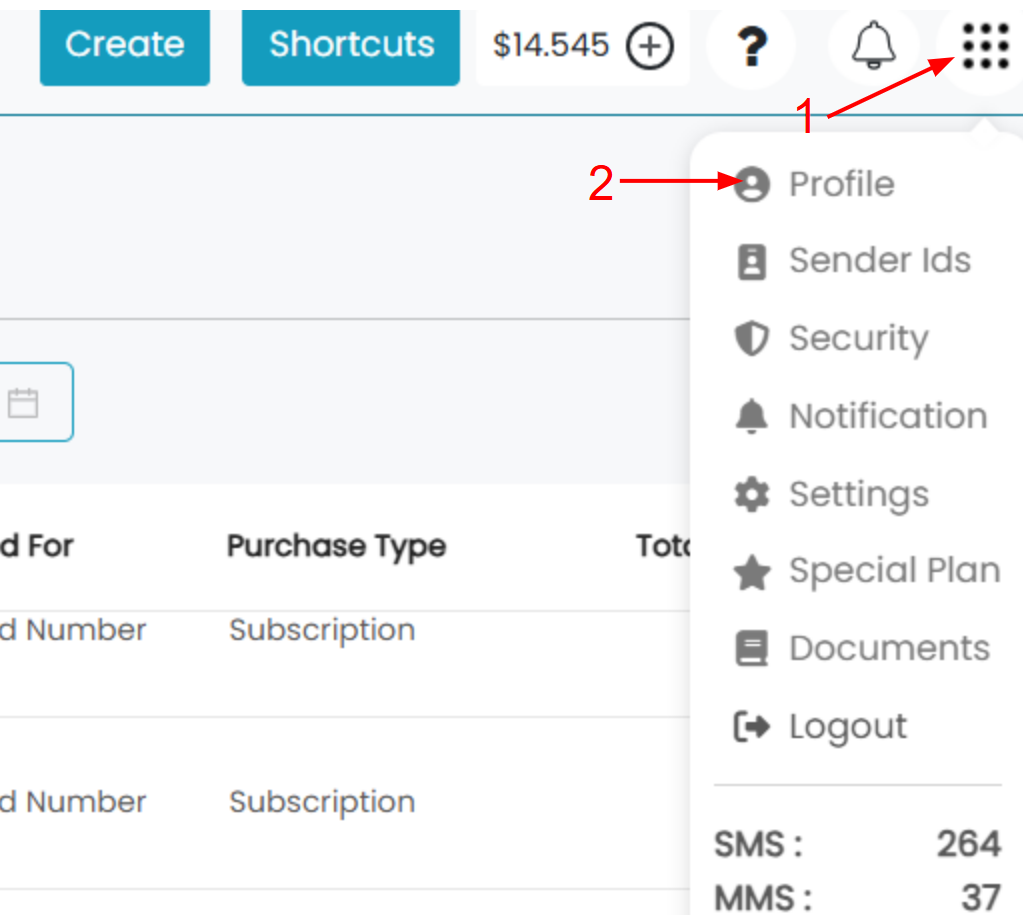The width and height of the screenshot is (1023, 915).
Task: Click the Documents book icon
Action: (752, 649)
